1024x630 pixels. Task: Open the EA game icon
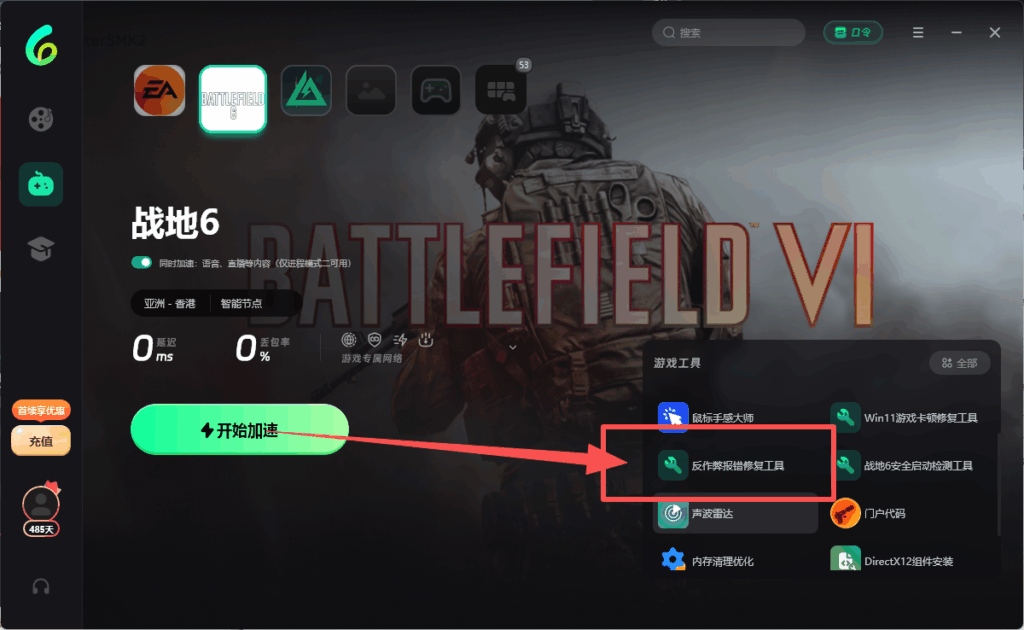tap(159, 90)
